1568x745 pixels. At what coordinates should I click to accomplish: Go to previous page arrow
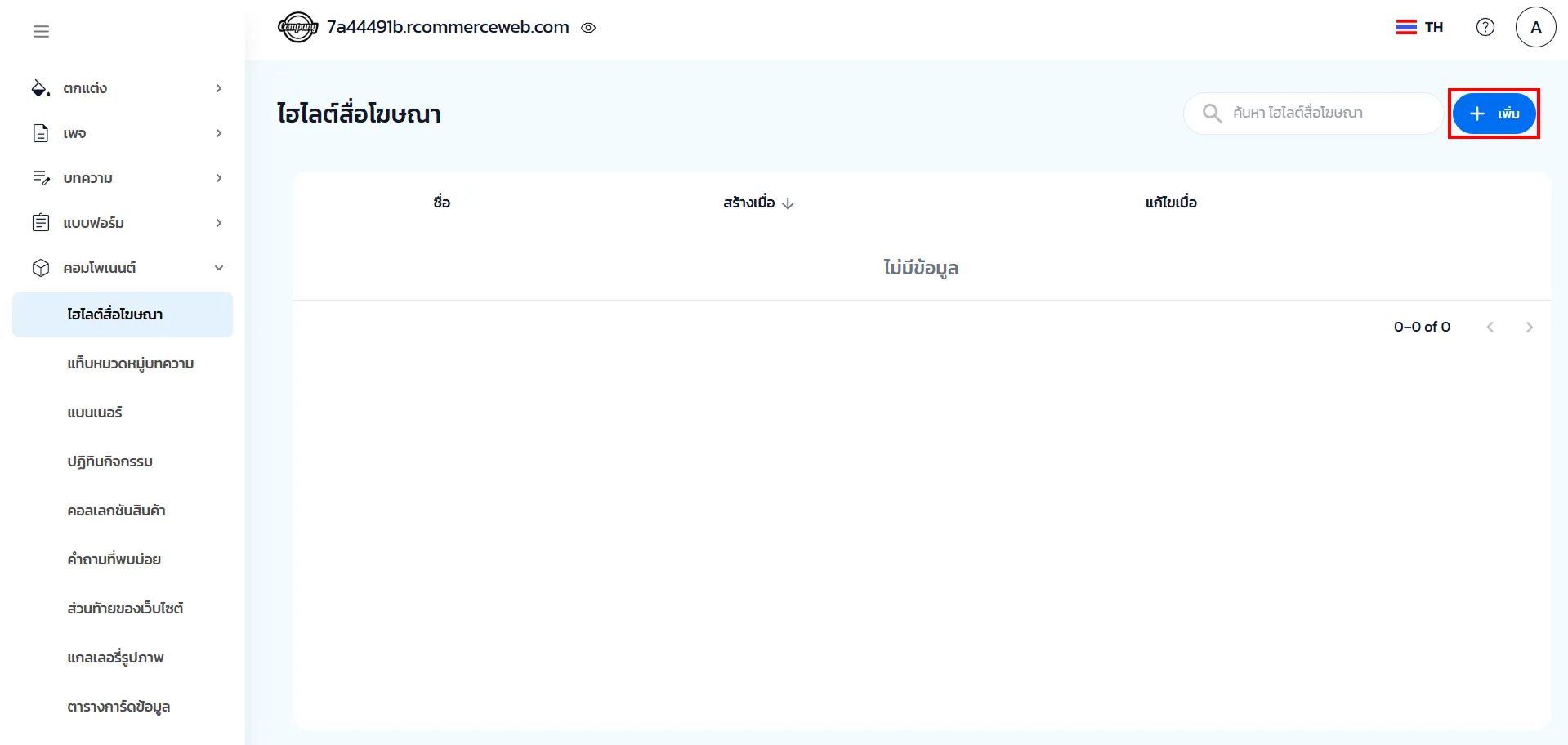(x=1490, y=328)
